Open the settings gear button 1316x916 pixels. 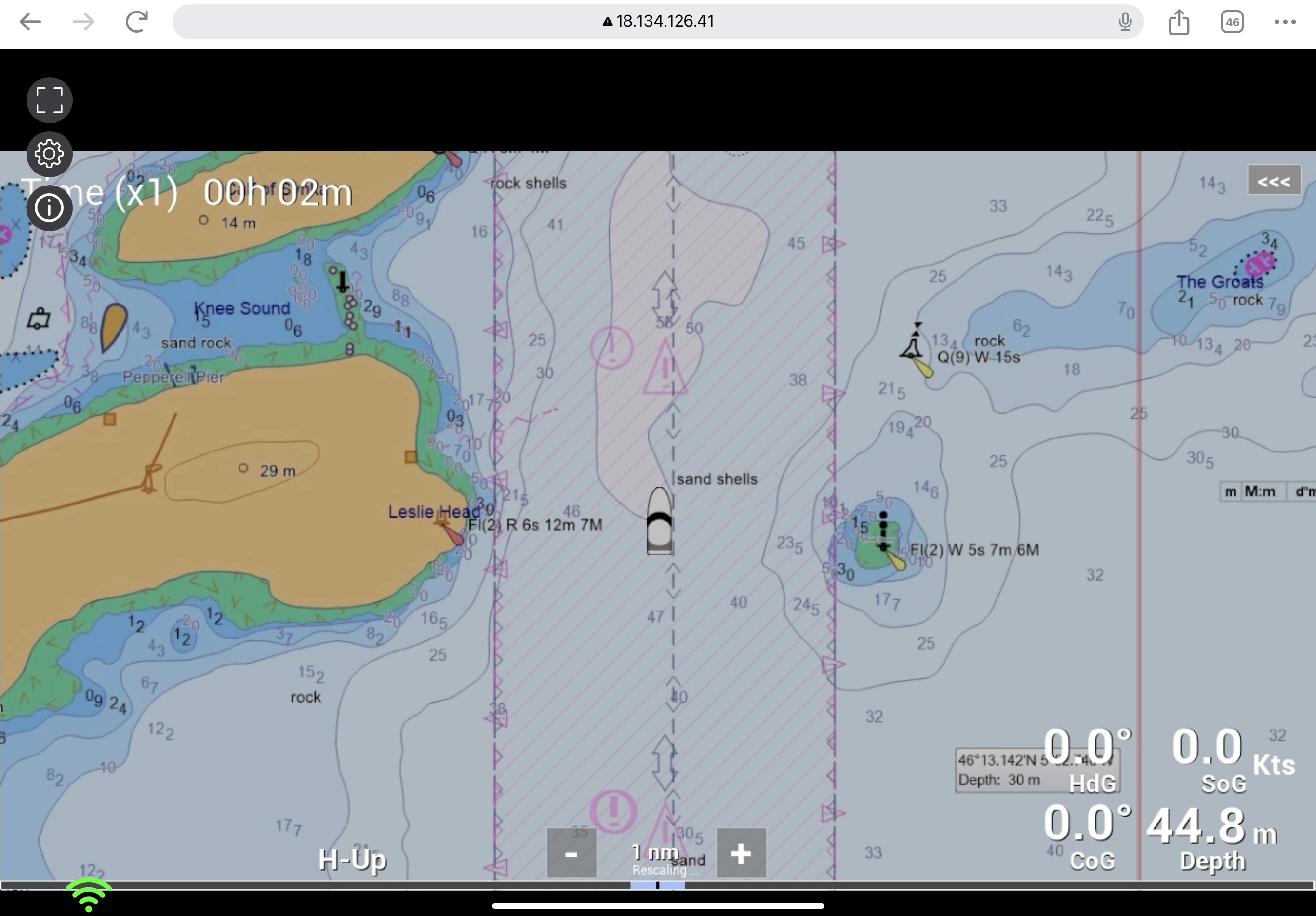click(x=49, y=154)
